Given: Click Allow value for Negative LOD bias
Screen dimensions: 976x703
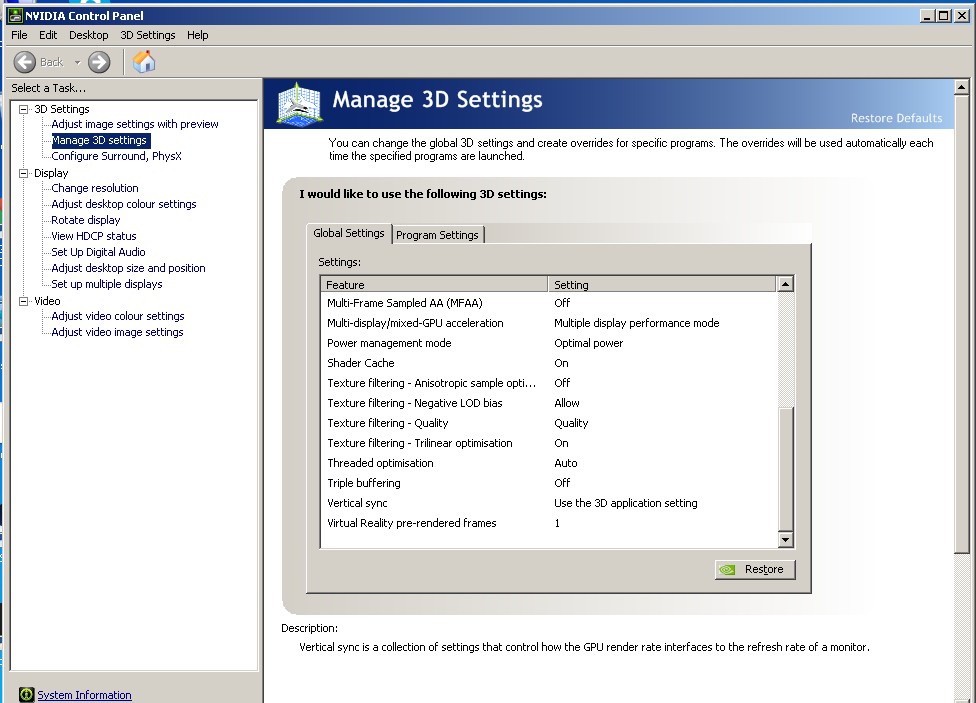Looking at the screenshot, I should point(566,403).
